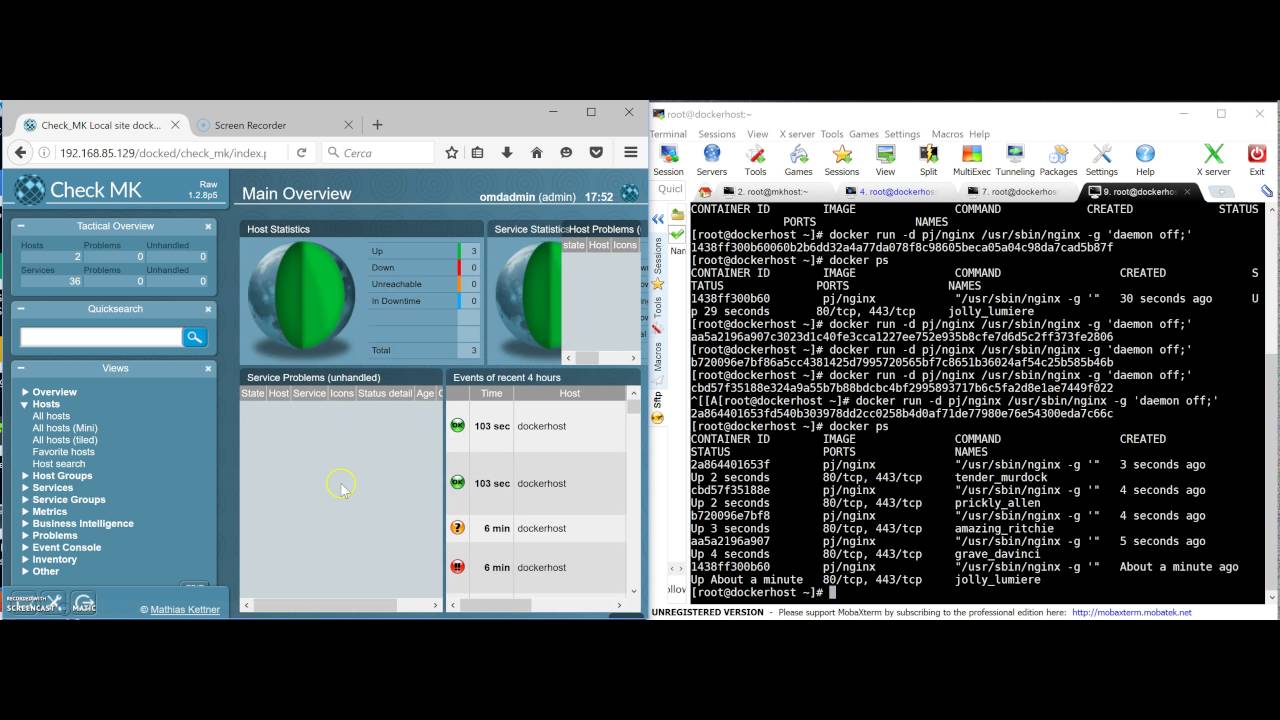The height and width of the screenshot is (720, 1280).
Task: Activate the Split terminal toolbar icon
Action: (929, 159)
